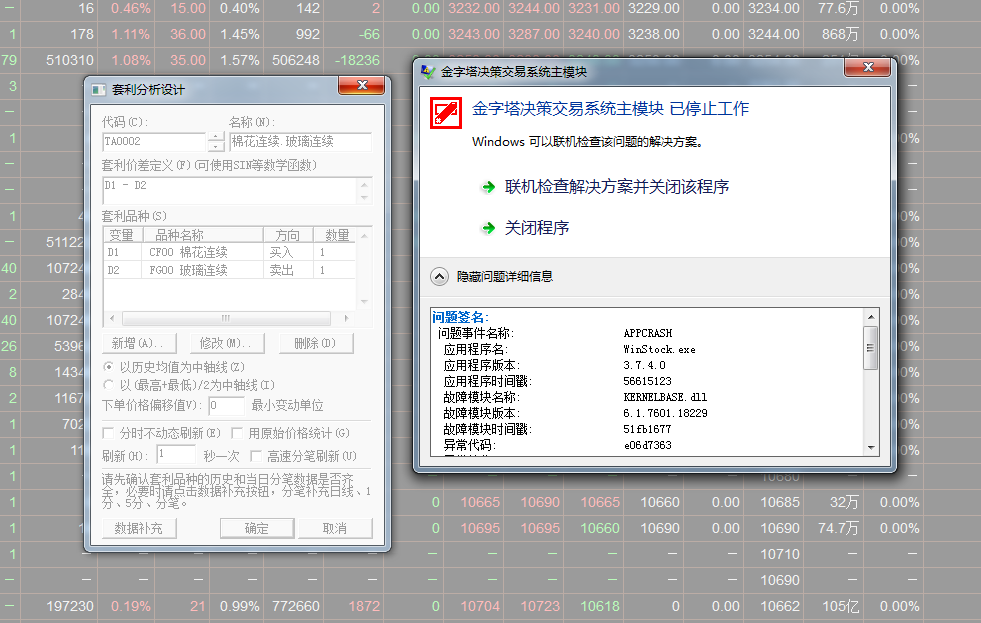Click up arrow of 套利品种 list scrollbar
The width and height of the screenshot is (981, 623).
365,236
